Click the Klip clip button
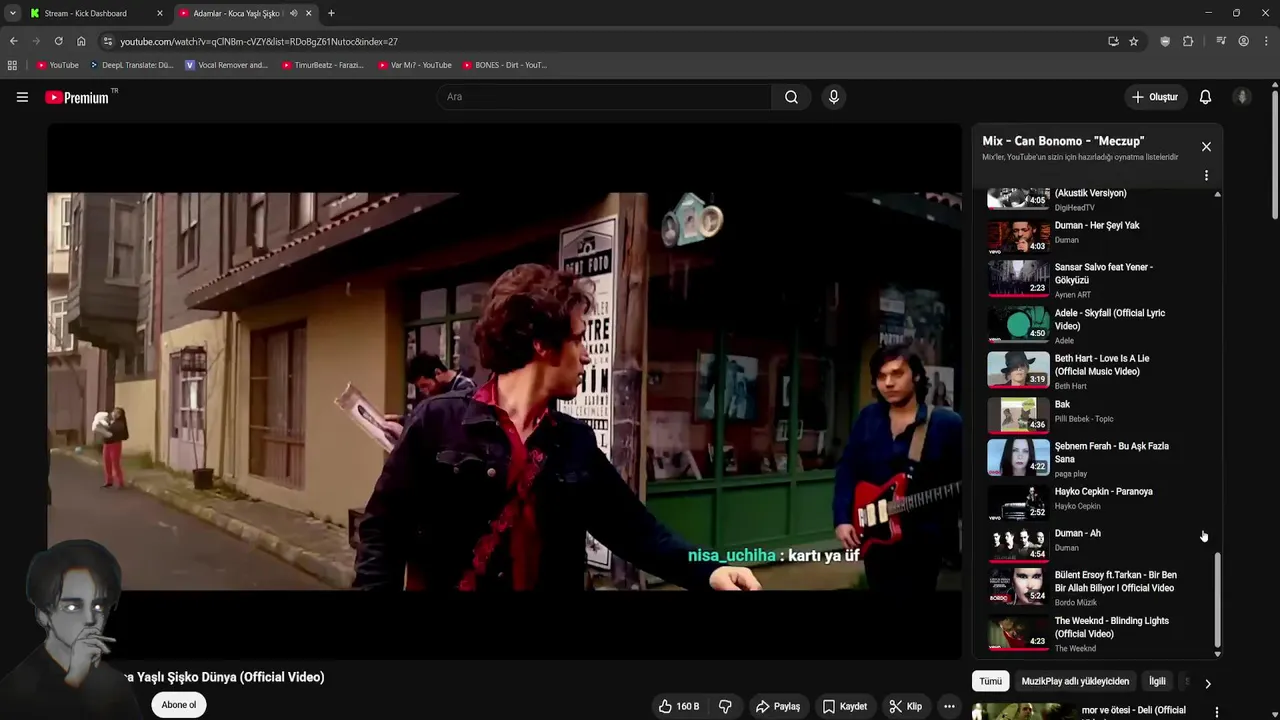 click(905, 706)
